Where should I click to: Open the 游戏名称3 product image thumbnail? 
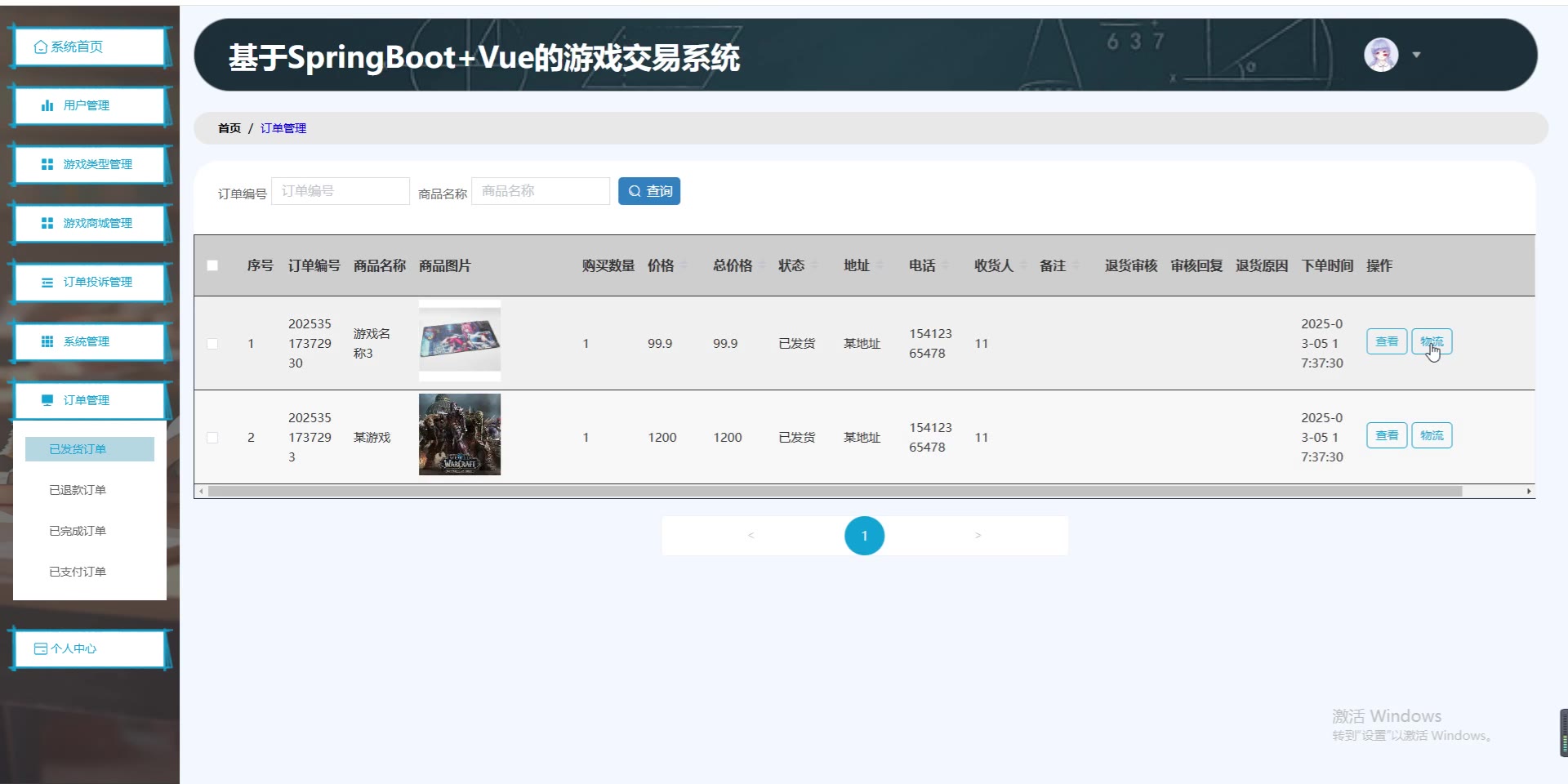pyautogui.click(x=460, y=341)
